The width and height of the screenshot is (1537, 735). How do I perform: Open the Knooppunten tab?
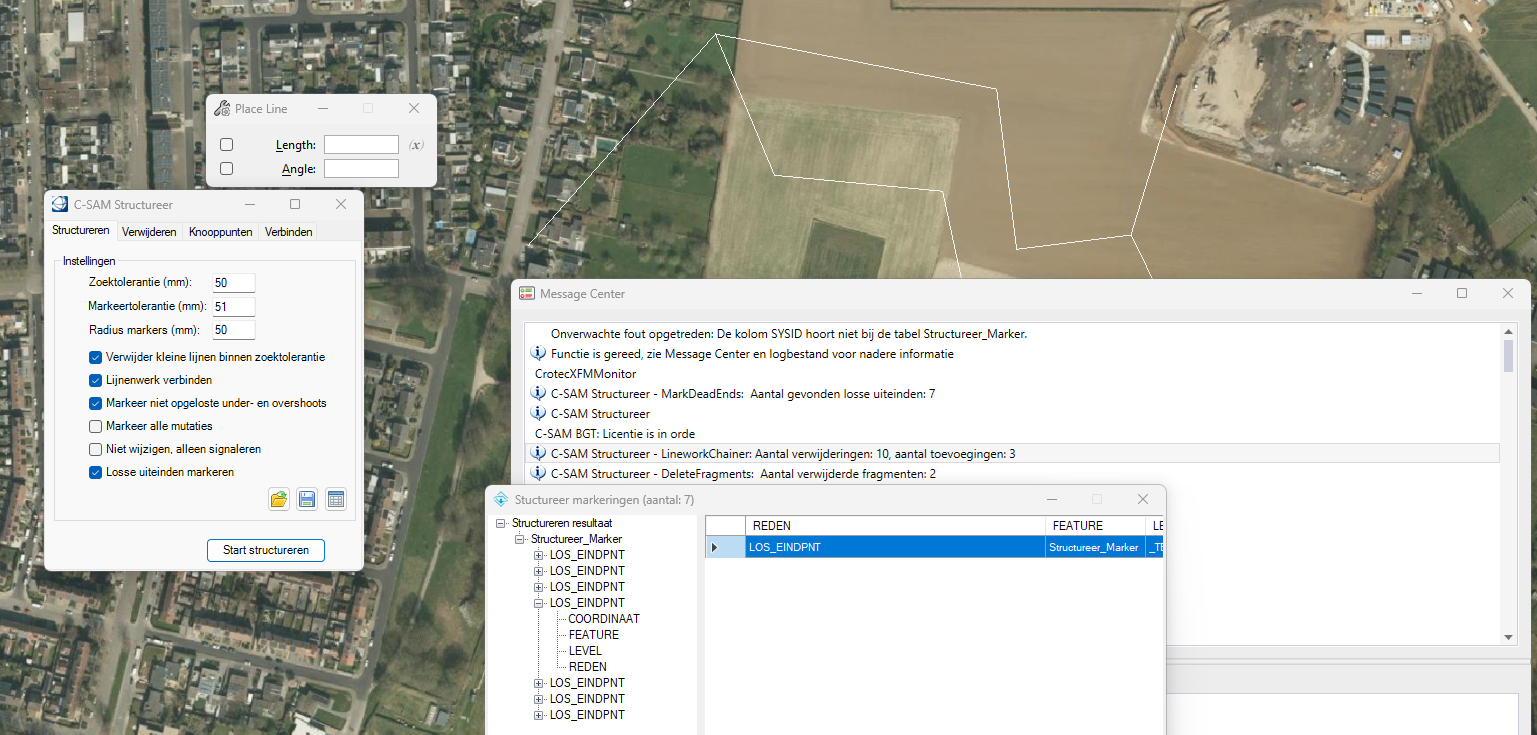(x=220, y=232)
